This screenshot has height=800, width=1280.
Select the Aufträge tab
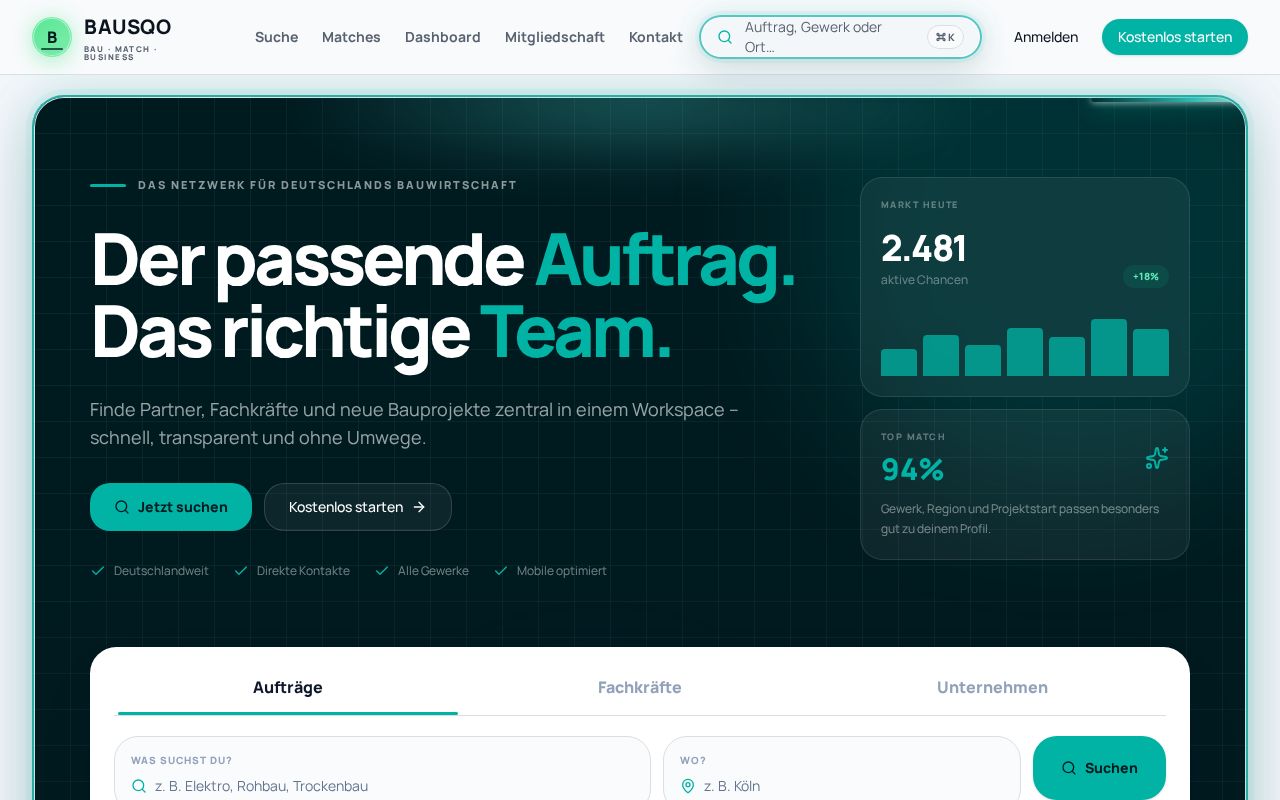click(x=288, y=688)
